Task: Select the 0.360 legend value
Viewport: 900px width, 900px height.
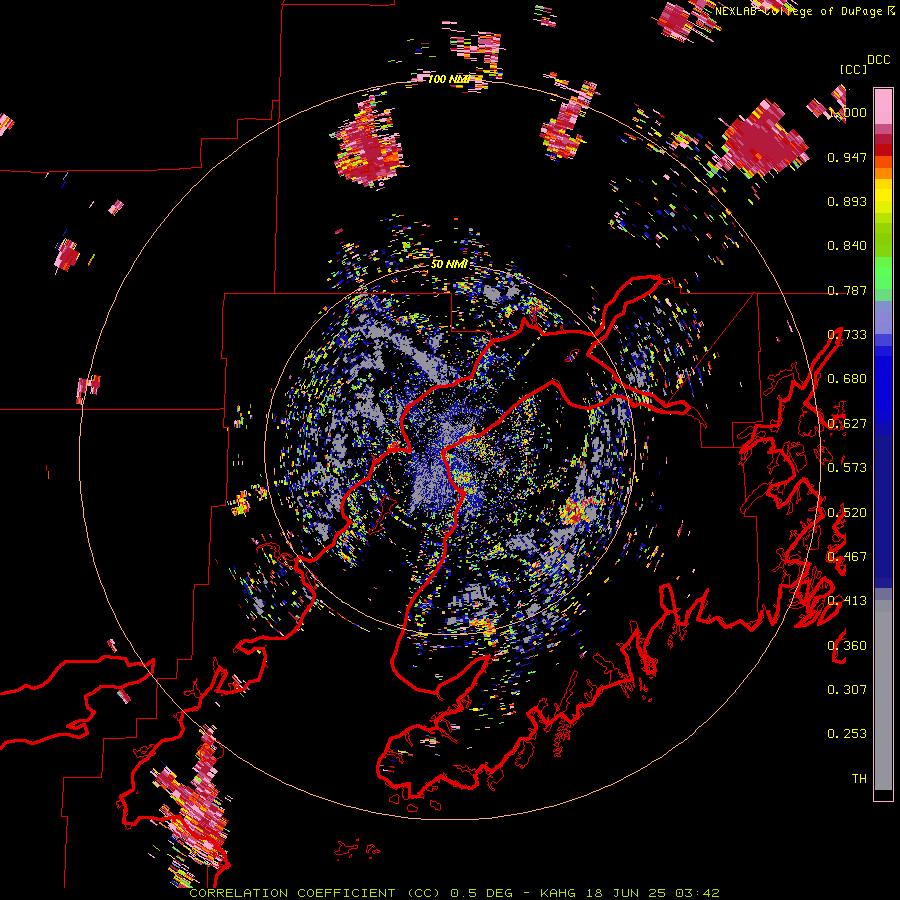Action: pos(847,646)
